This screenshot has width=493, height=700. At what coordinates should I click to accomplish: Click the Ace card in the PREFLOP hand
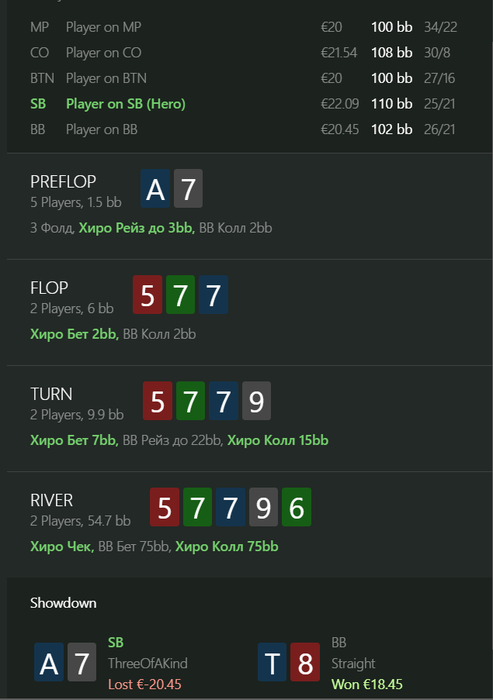[155, 188]
